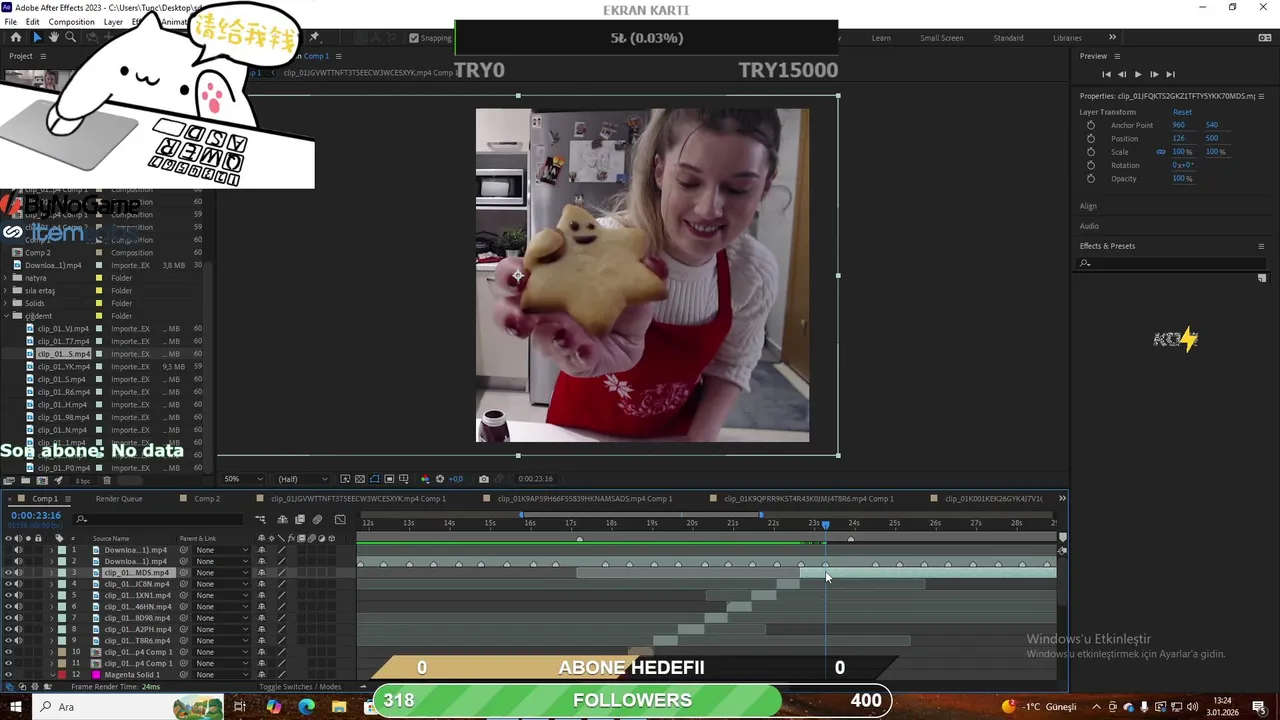This screenshot has height=720, width=1280.
Task: Open the Audio panel
Action: click(x=1089, y=226)
